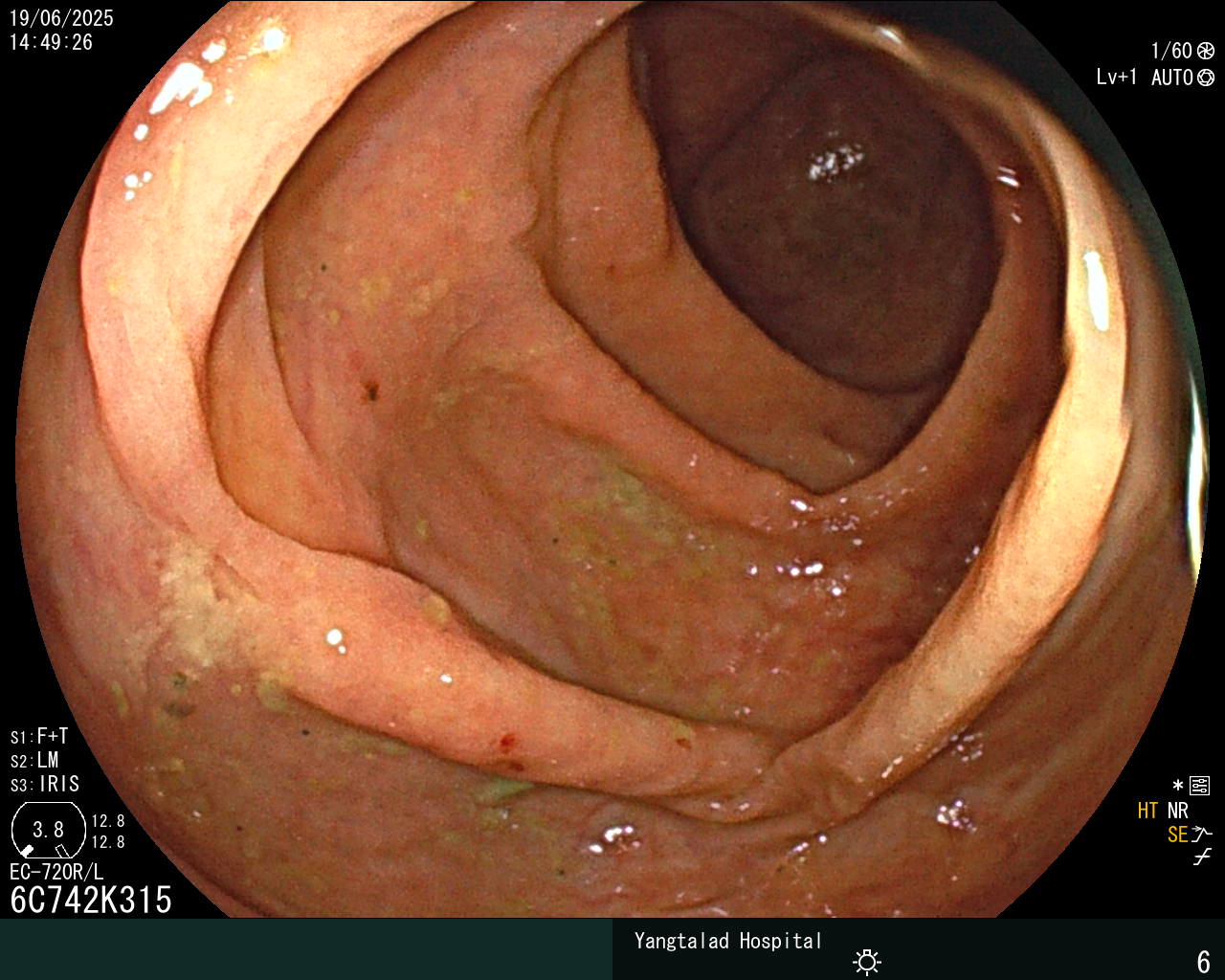Click the date 19/06/2025

coord(61,18)
